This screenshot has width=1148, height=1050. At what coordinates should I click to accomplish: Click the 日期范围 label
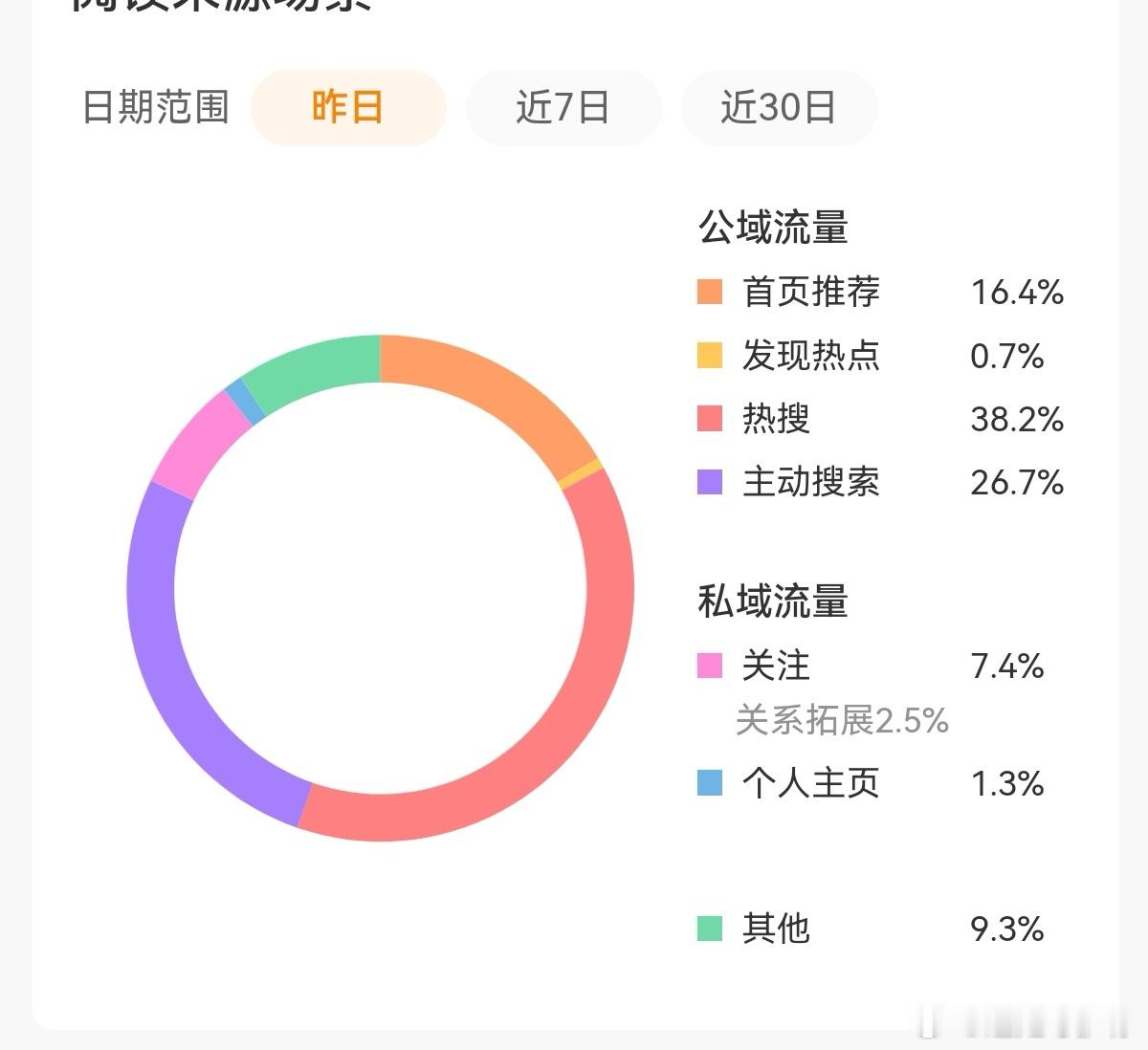point(156,108)
